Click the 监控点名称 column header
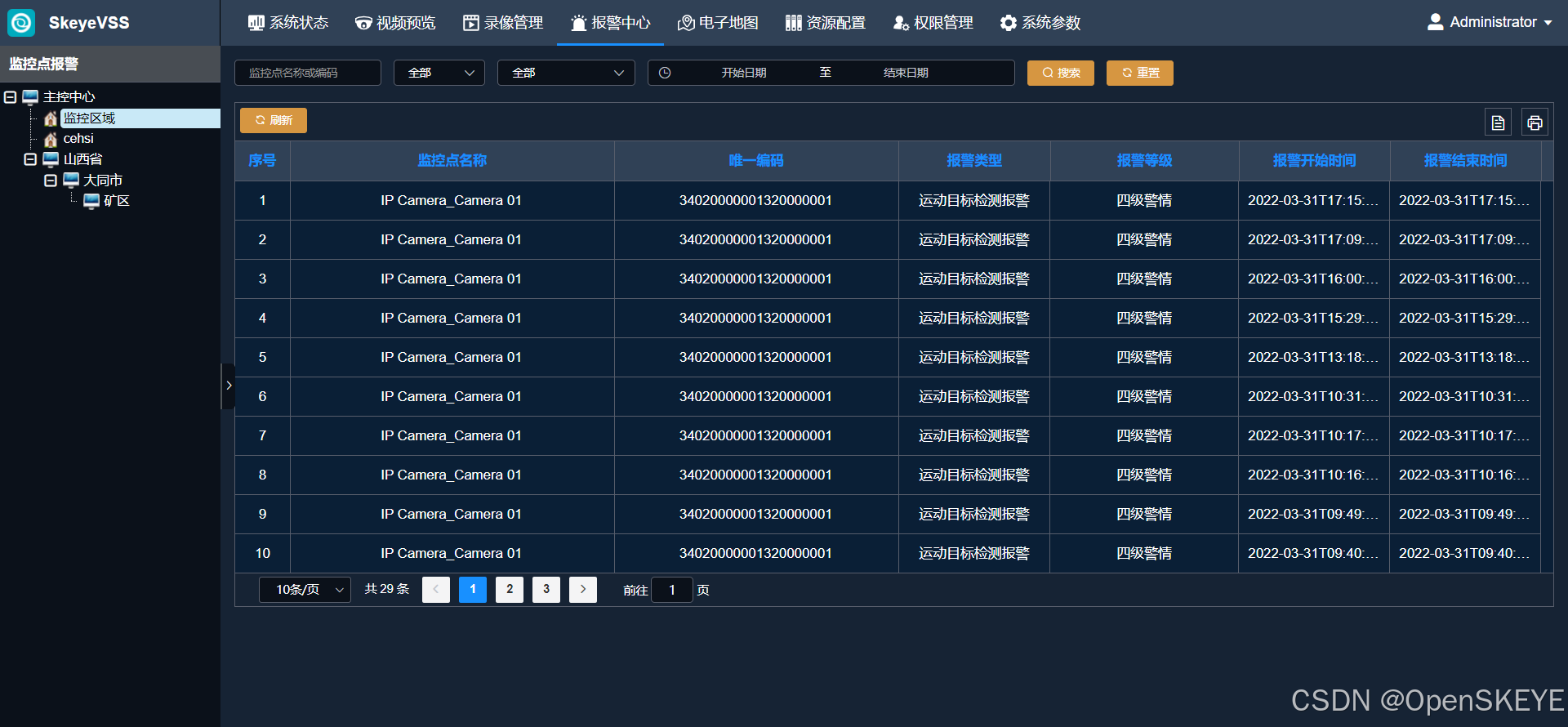The image size is (1568, 727). point(452,160)
